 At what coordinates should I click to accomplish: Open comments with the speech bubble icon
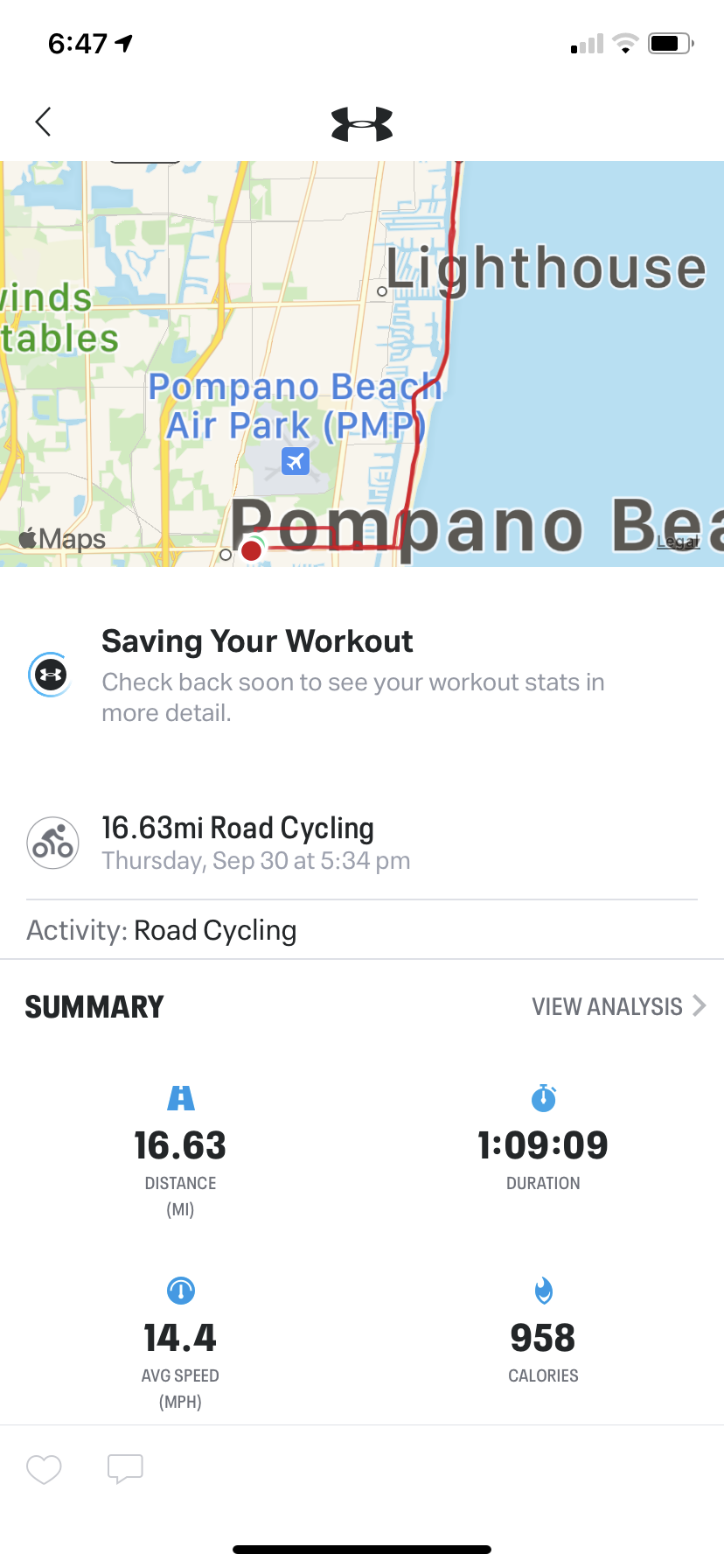click(125, 1468)
